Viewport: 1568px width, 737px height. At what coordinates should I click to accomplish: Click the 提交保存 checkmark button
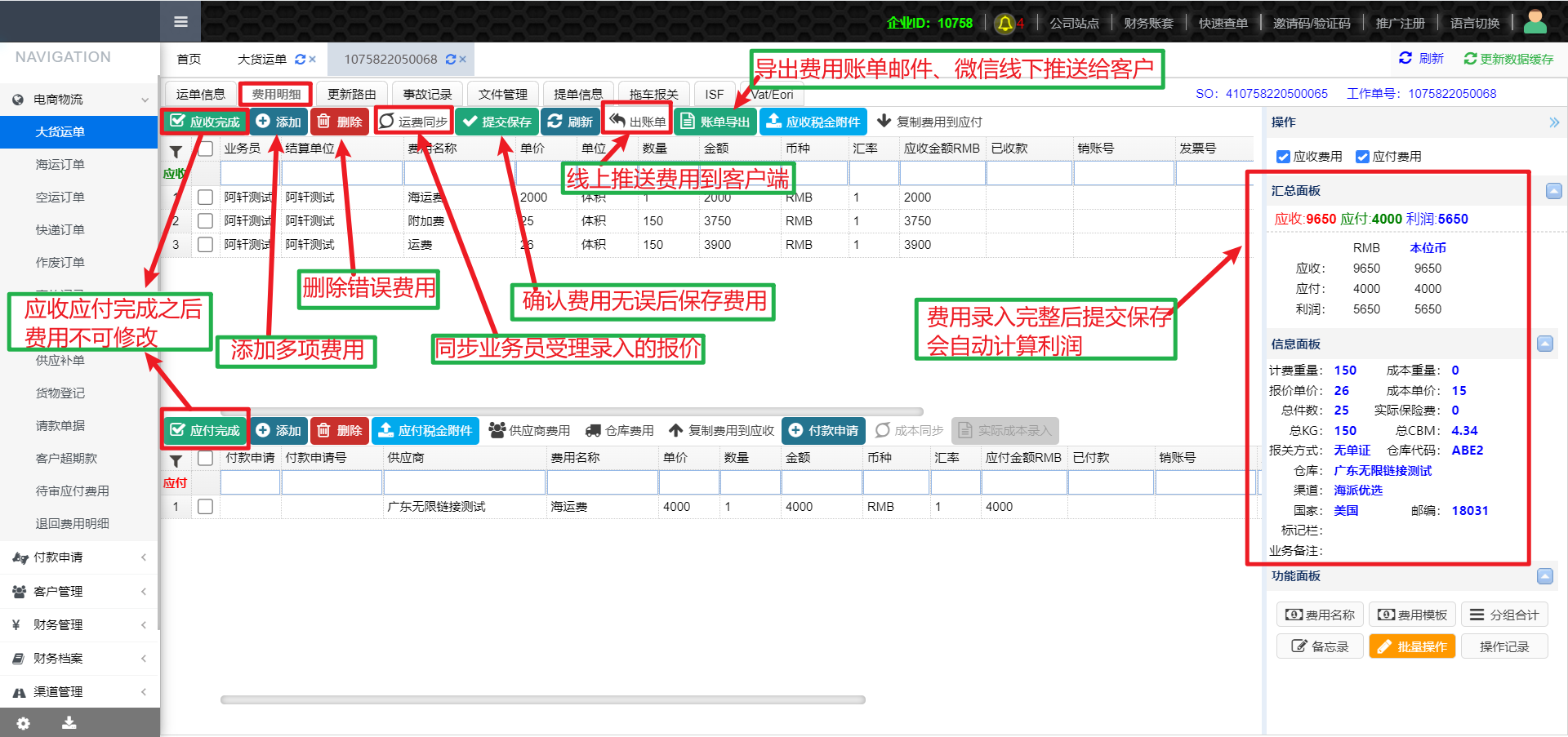click(497, 122)
